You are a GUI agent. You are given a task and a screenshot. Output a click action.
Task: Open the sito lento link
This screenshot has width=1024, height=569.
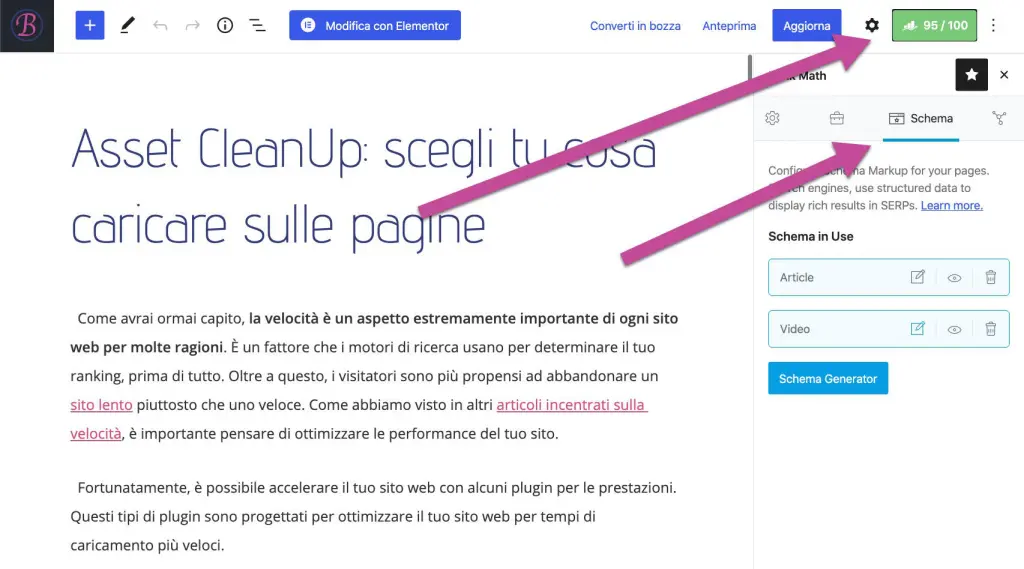coord(101,405)
